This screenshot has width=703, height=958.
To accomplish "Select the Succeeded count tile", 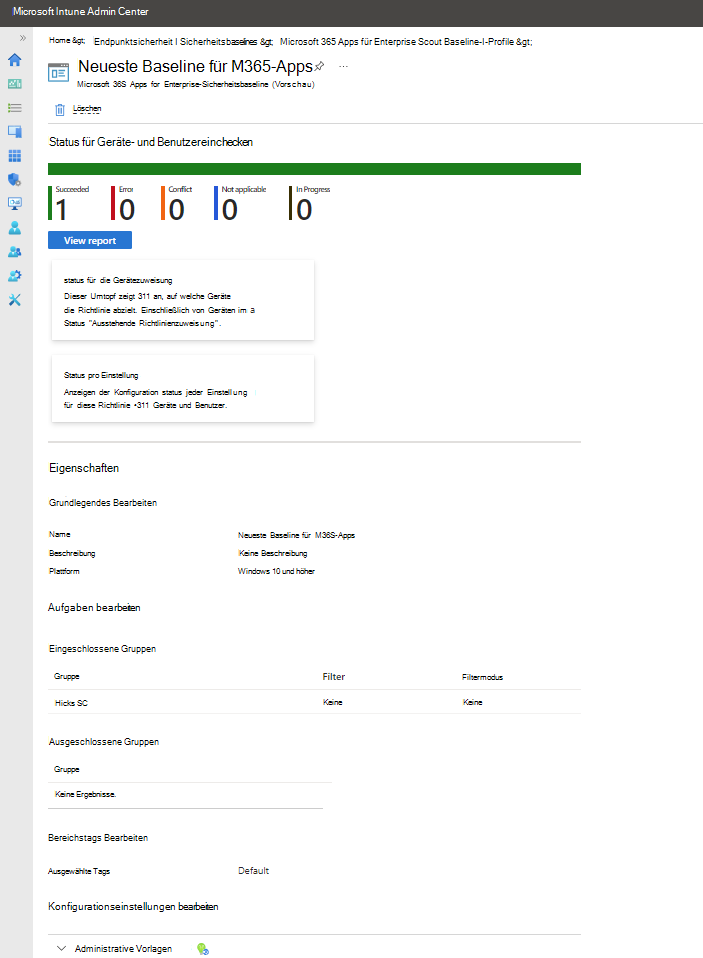I will 69,203.
